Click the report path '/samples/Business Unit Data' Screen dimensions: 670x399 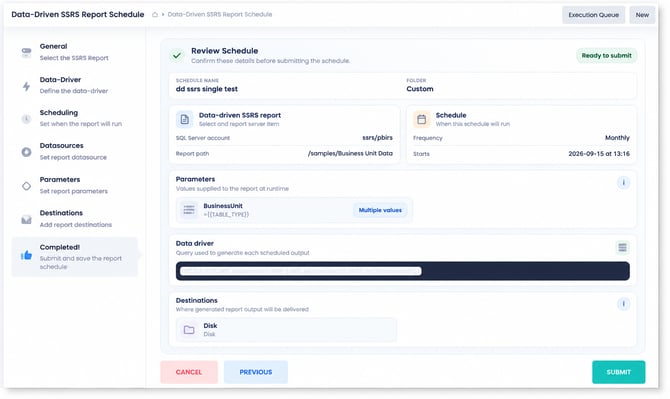pos(350,153)
